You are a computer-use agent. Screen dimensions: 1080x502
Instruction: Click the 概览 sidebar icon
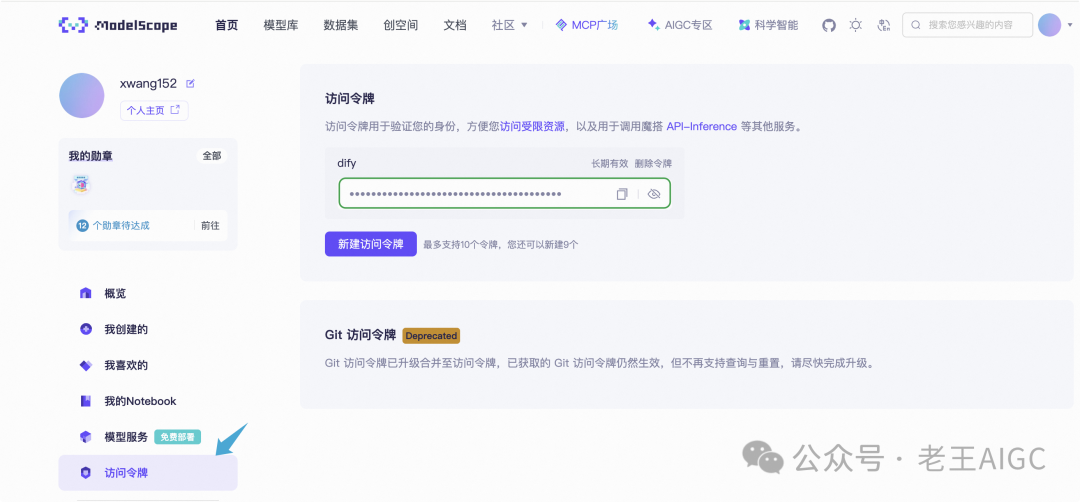(85, 293)
